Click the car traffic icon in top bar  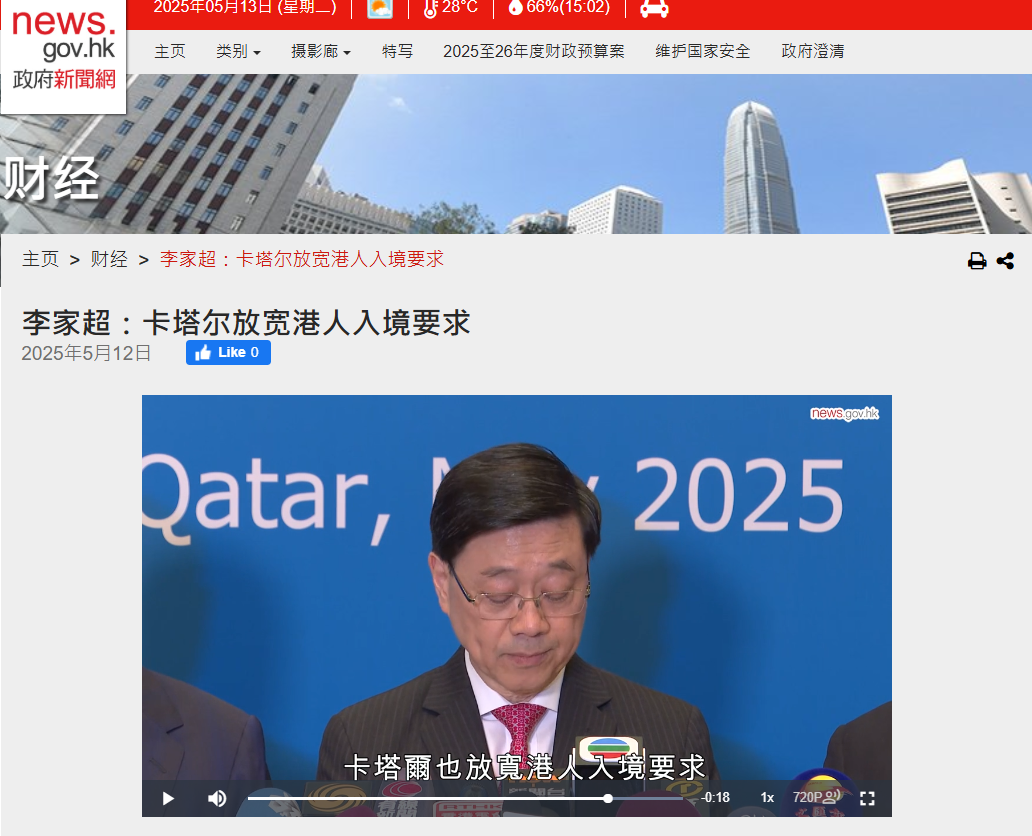coord(654,8)
